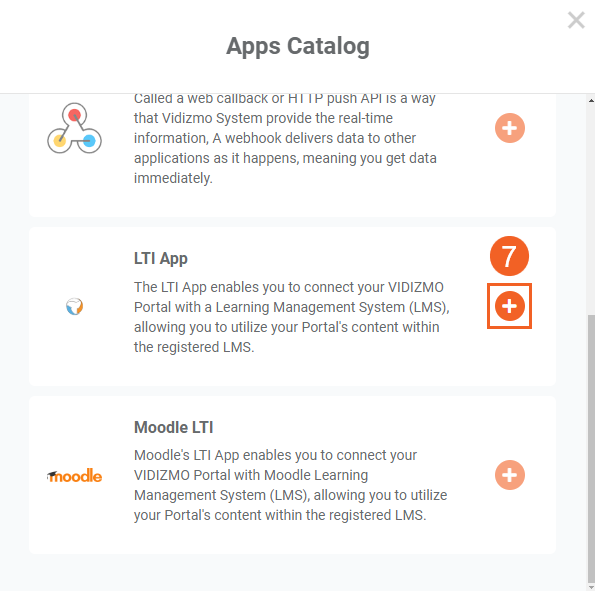
Task: Click the orange Moodle logo
Action: pos(74,476)
